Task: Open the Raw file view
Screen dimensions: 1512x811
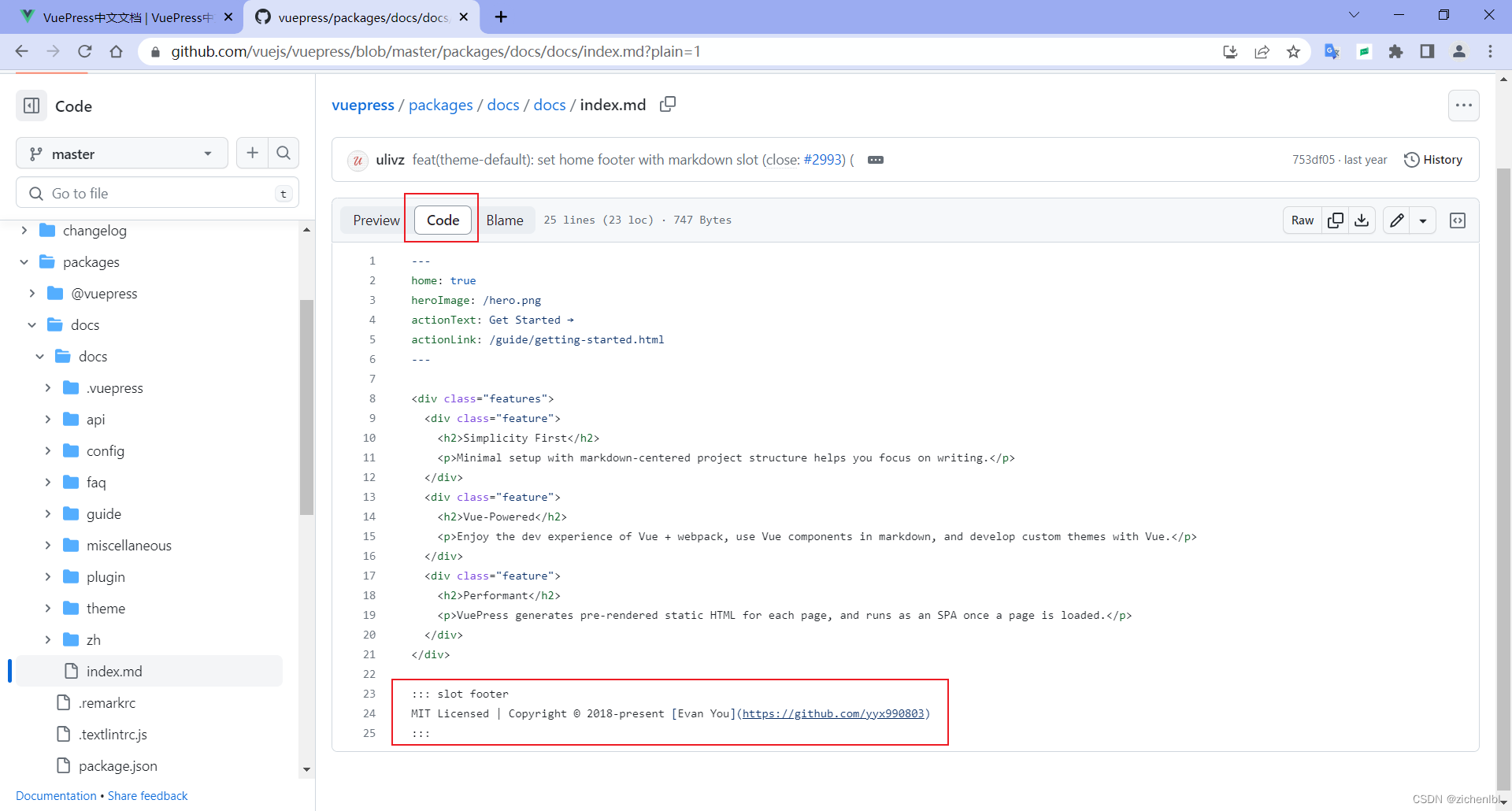Action: (1303, 220)
